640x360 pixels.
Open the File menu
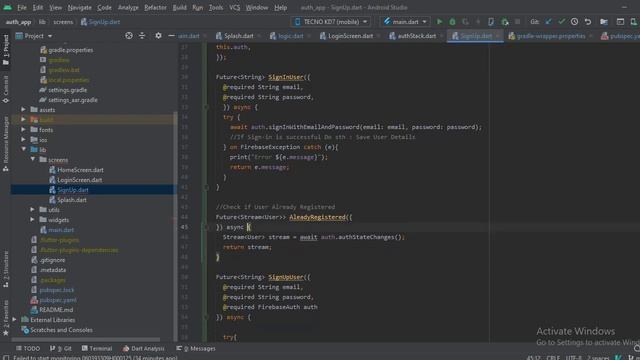click(x=22, y=7)
